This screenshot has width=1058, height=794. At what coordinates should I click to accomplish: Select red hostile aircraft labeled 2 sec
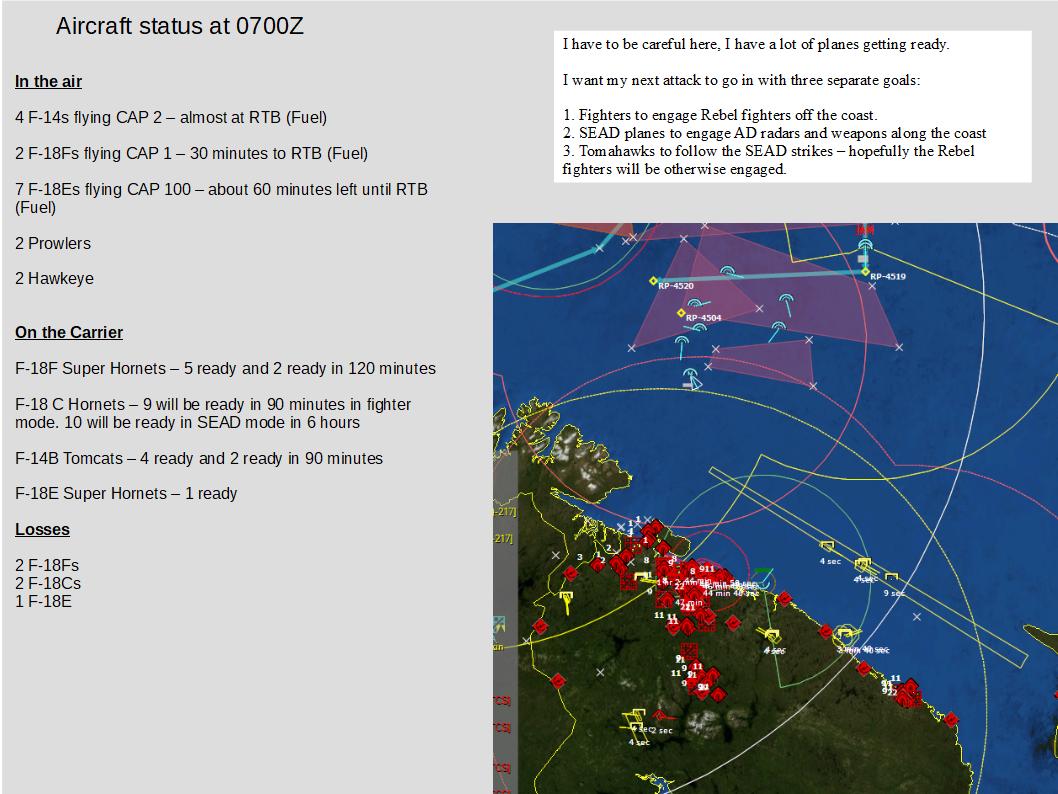[x=661, y=717]
